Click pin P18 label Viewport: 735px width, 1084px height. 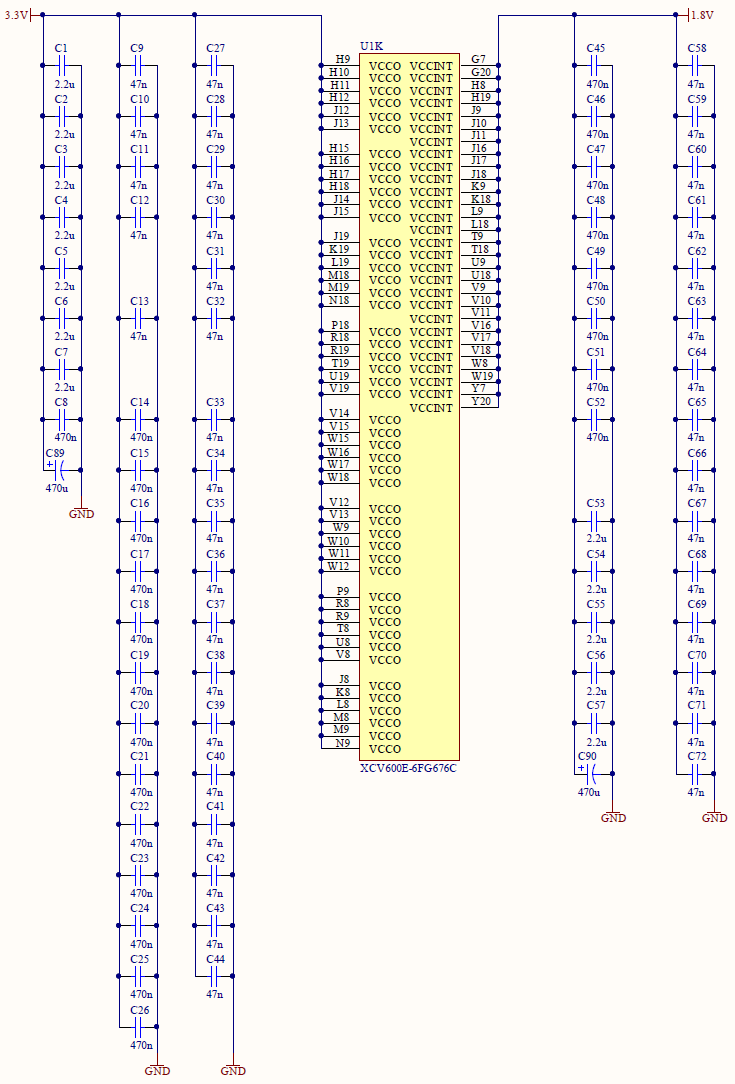(340, 325)
